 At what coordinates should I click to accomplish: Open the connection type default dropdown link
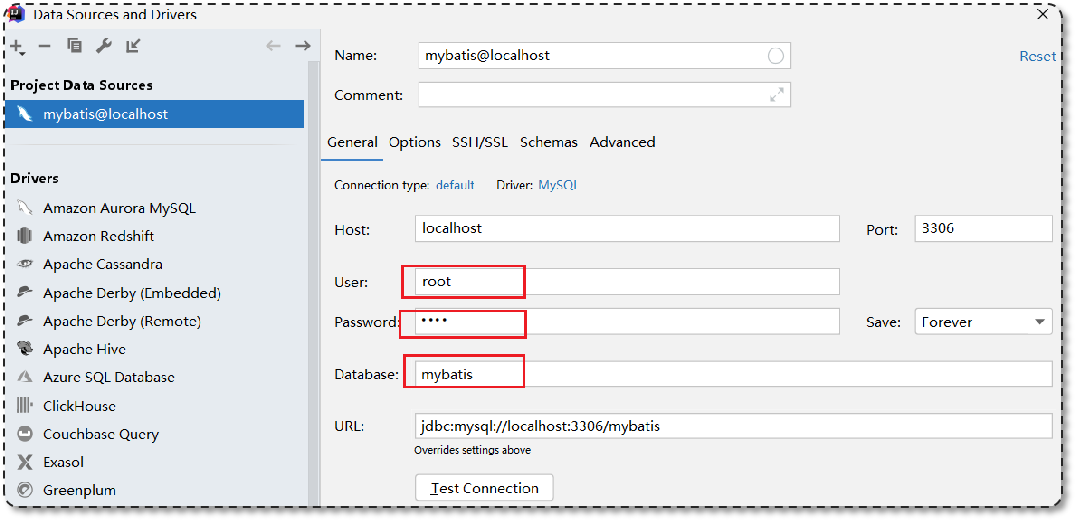455,185
